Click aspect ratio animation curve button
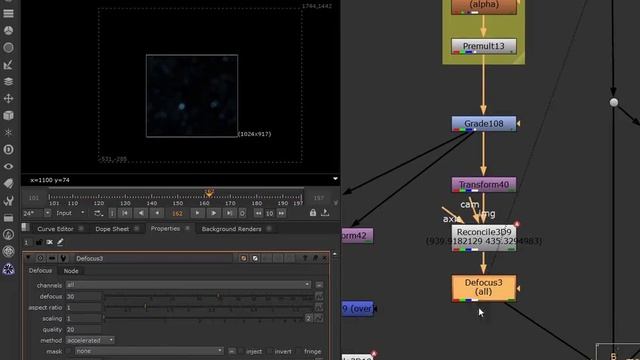Screen dimensions: 640x360 point(319,307)
